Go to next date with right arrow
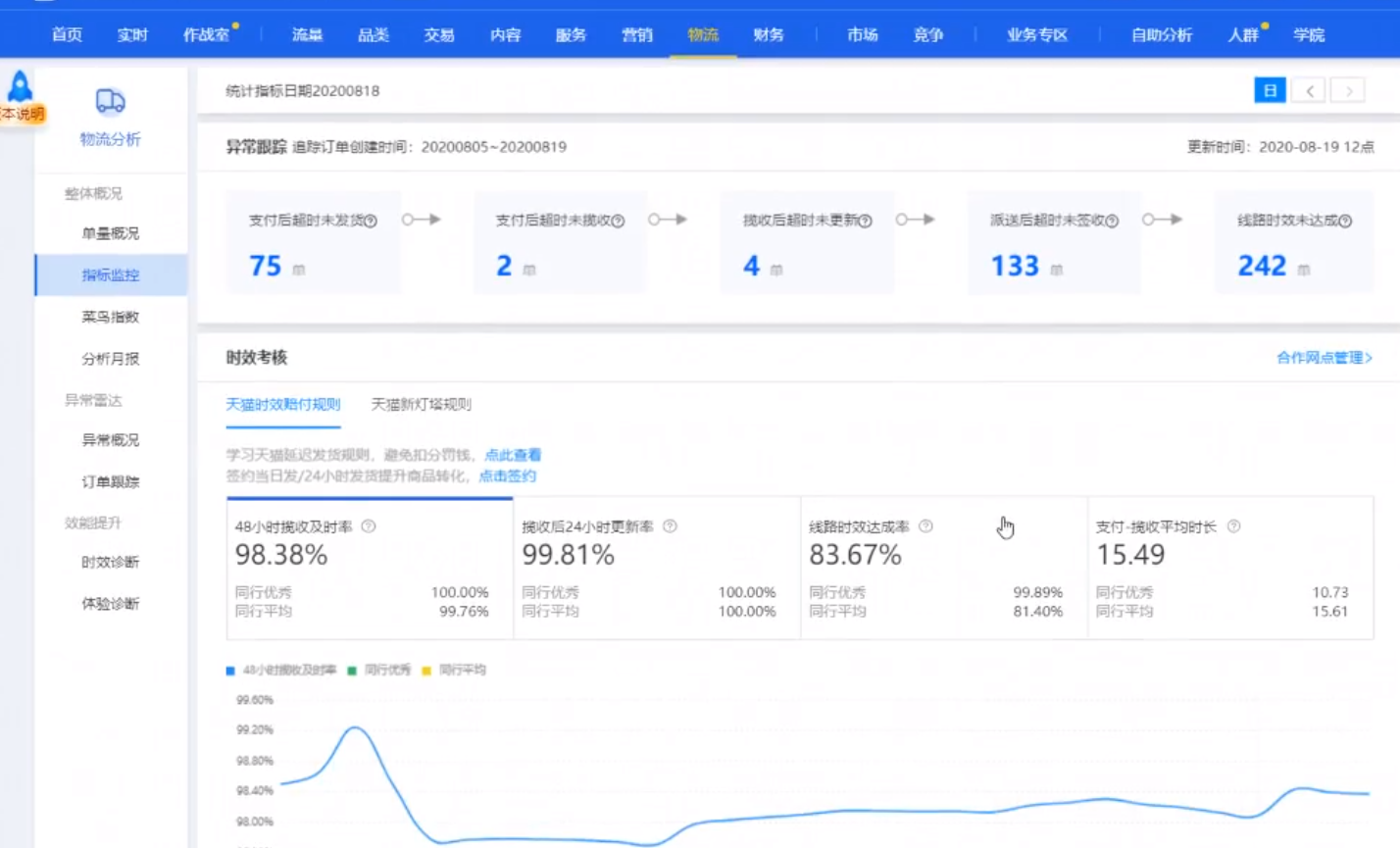 point(1348,91)
